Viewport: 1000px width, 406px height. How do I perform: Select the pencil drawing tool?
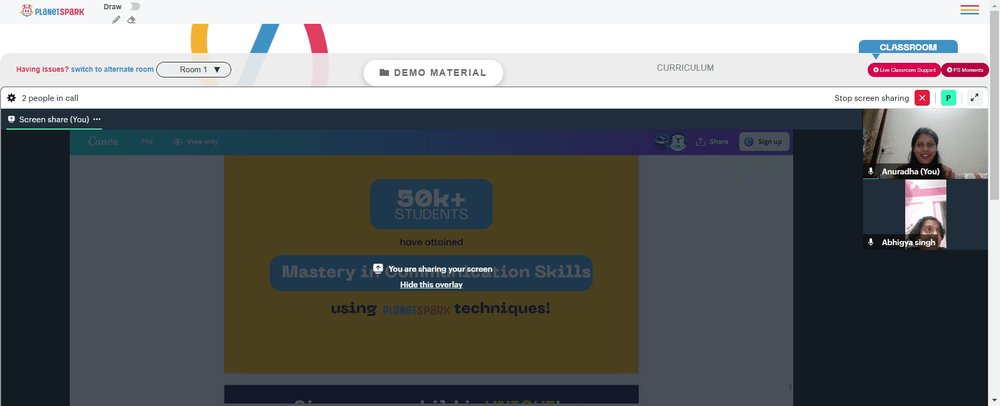click(x=115, y=20)
